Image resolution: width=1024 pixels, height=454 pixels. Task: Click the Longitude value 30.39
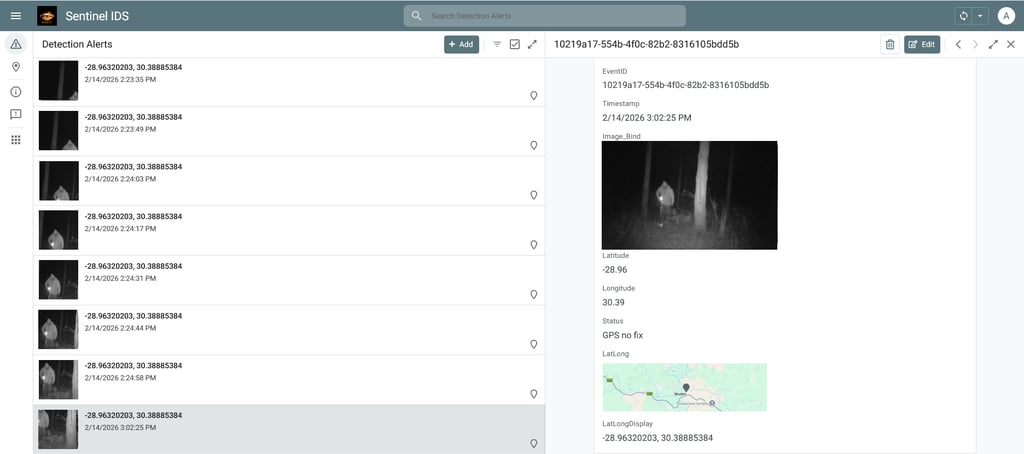click(x=613, y=302)
